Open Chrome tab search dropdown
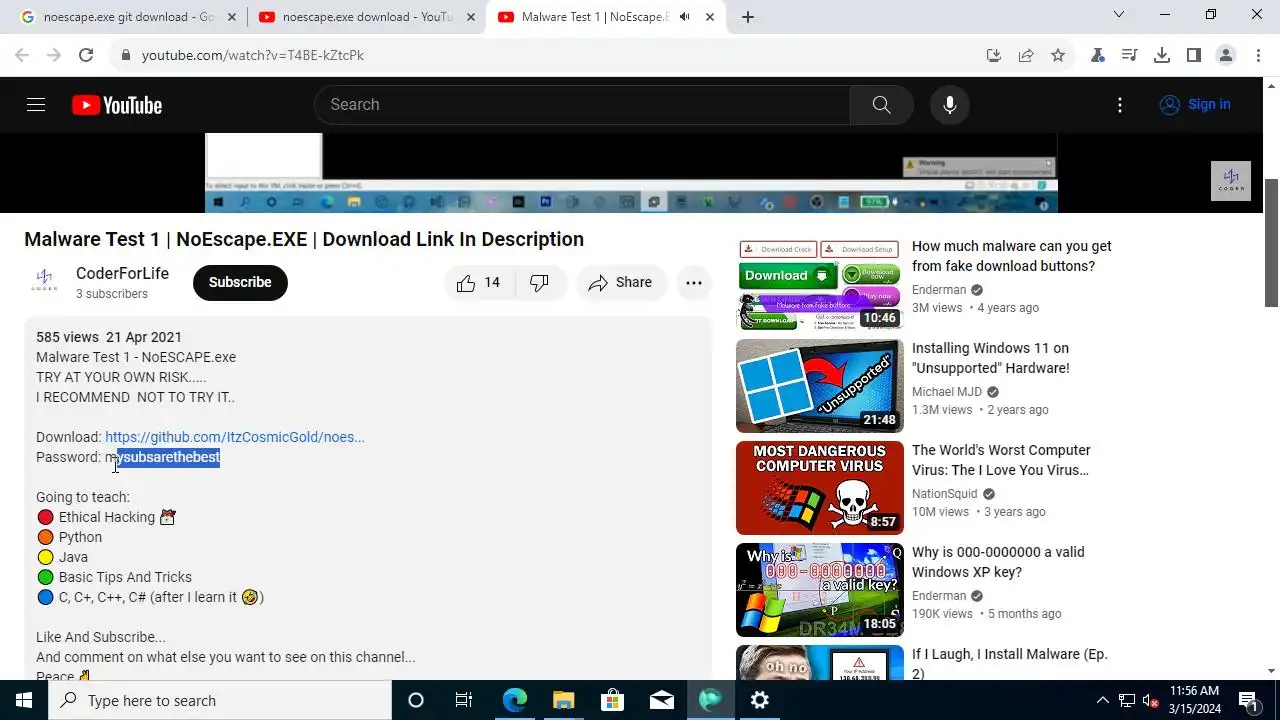 (x=1119, y=15)
